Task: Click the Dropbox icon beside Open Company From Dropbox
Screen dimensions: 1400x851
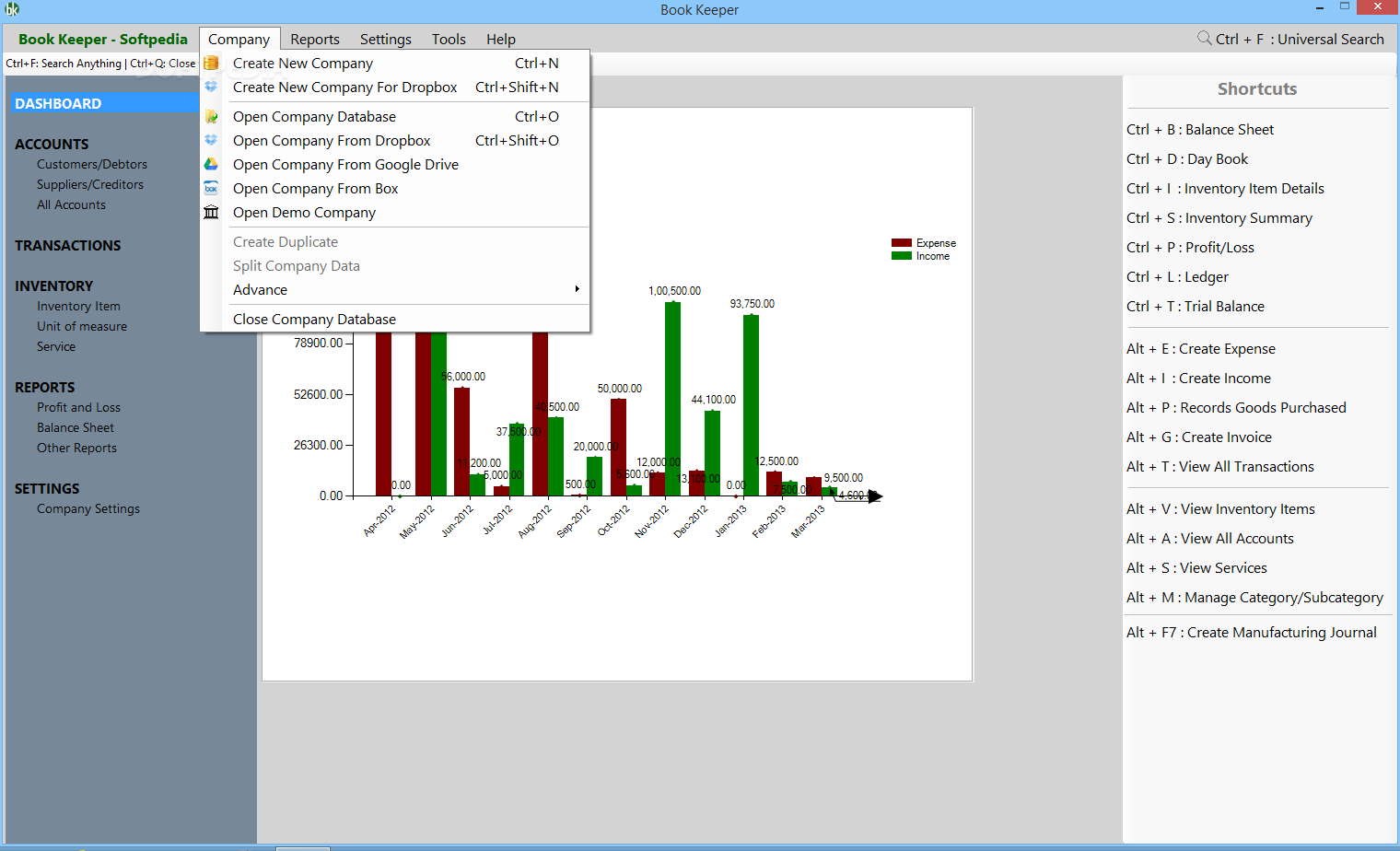Action: (x=211, y=140)
